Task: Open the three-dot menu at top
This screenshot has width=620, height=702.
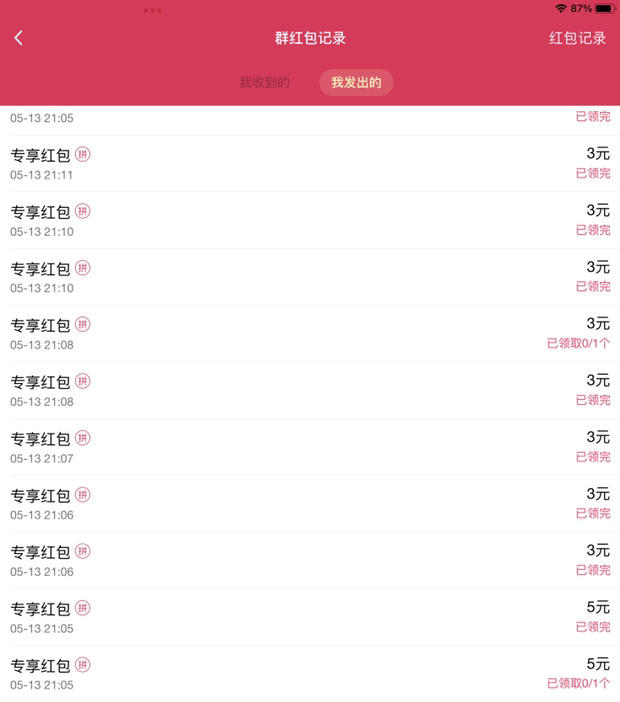Action: tap(153, 10)
